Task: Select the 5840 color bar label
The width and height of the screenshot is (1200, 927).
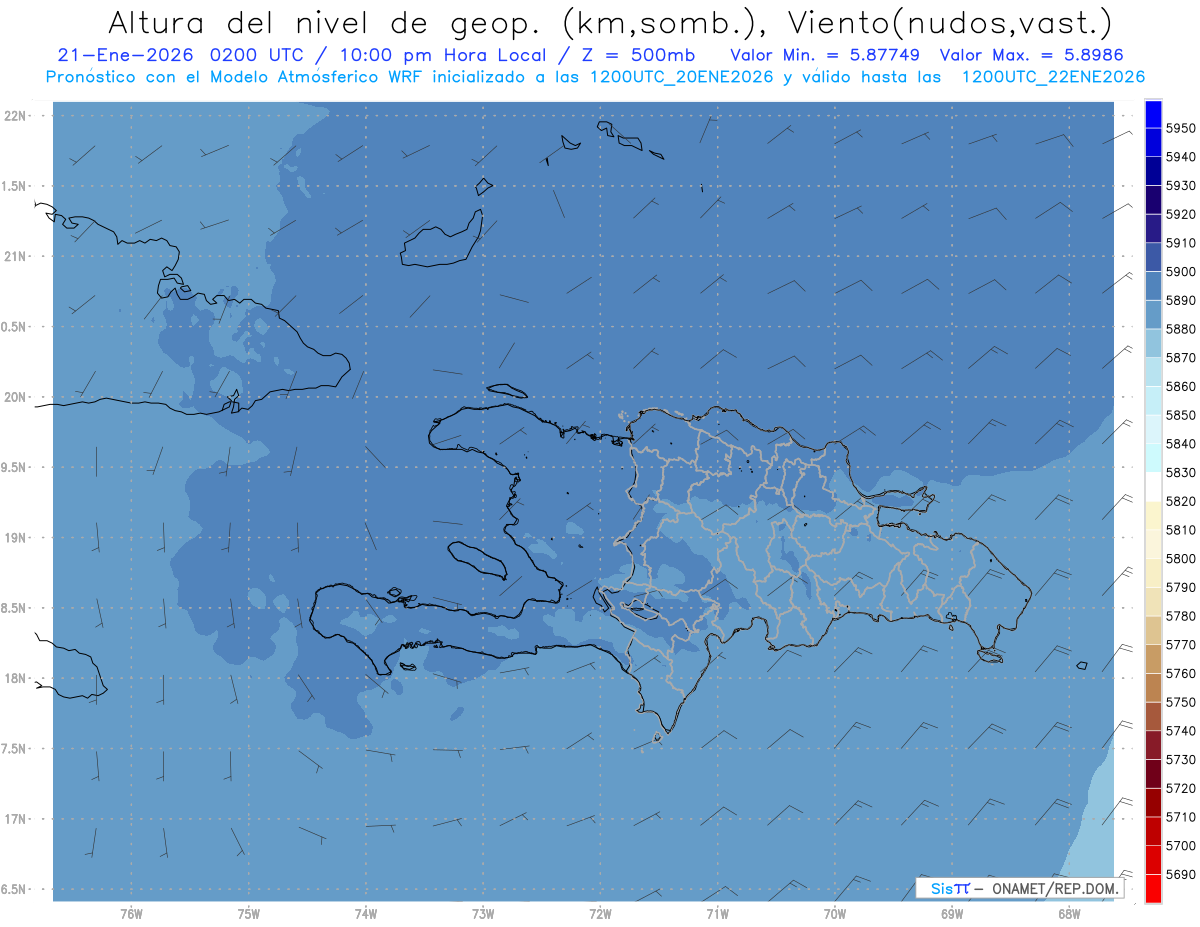Action: click(1180, 443)
